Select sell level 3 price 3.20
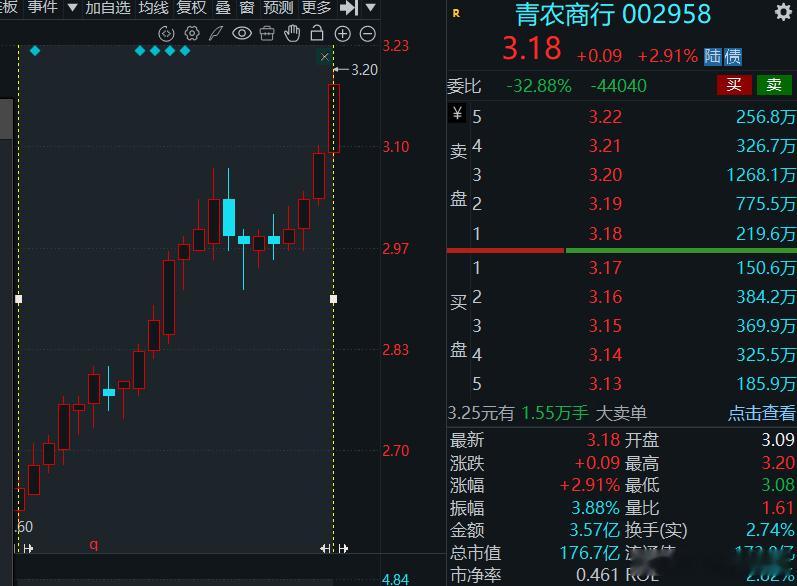Screen dimensions: 797x586 pos(605,175)
